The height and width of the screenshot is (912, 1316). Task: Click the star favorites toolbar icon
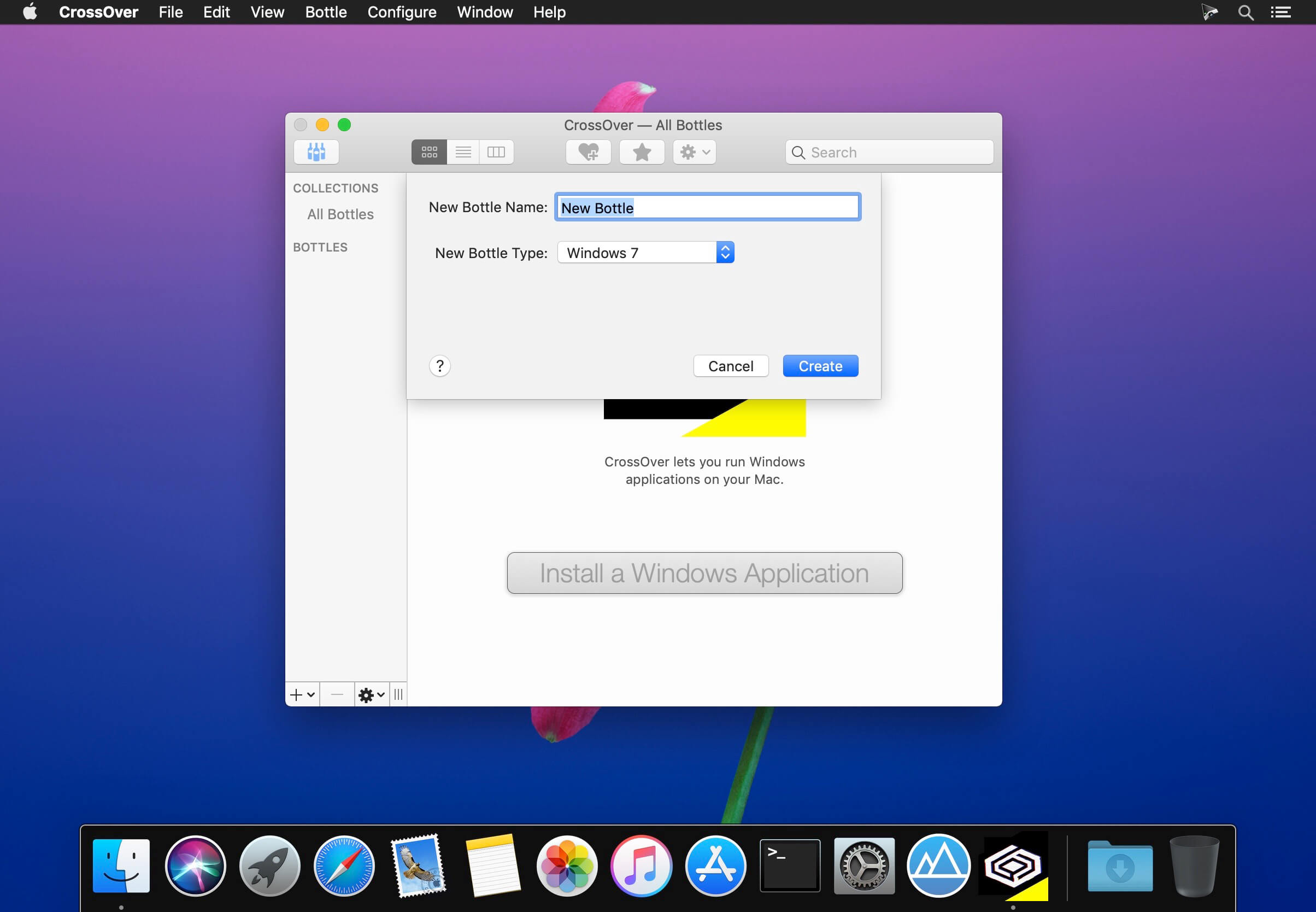[642, 152]
